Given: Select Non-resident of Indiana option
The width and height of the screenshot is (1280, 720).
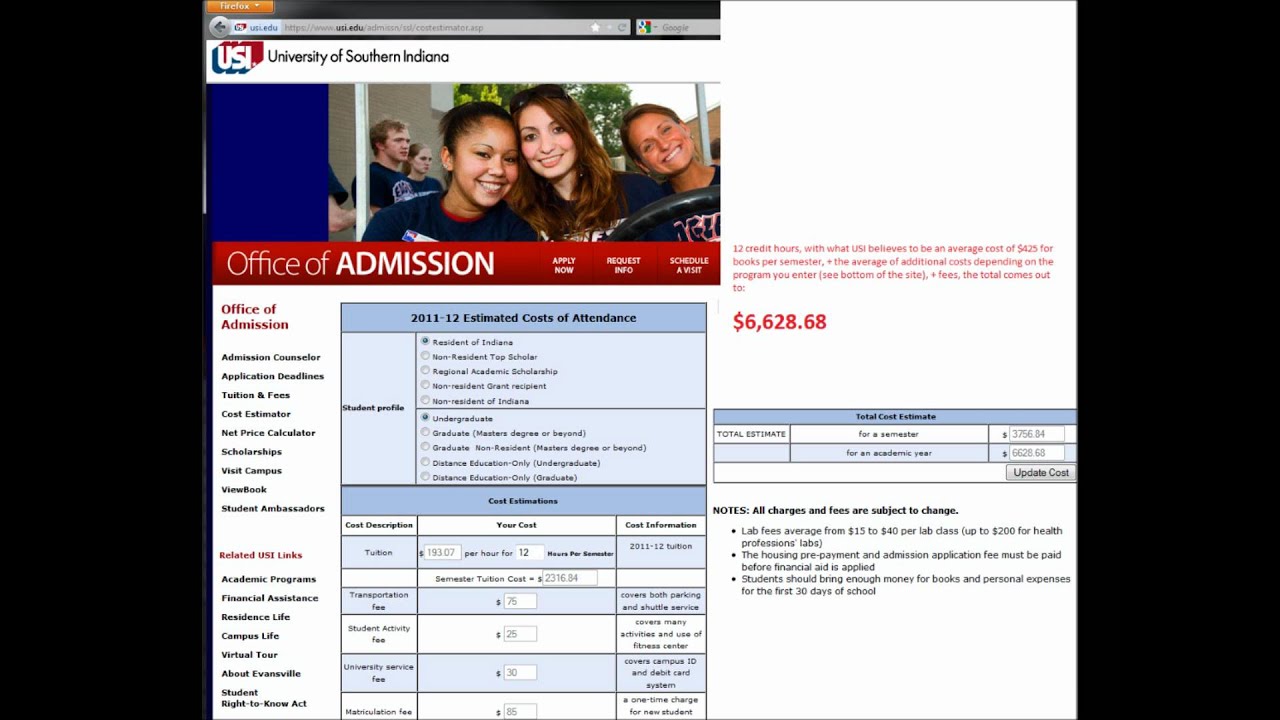Looking at the screenshot, I should tap(425, 400).
